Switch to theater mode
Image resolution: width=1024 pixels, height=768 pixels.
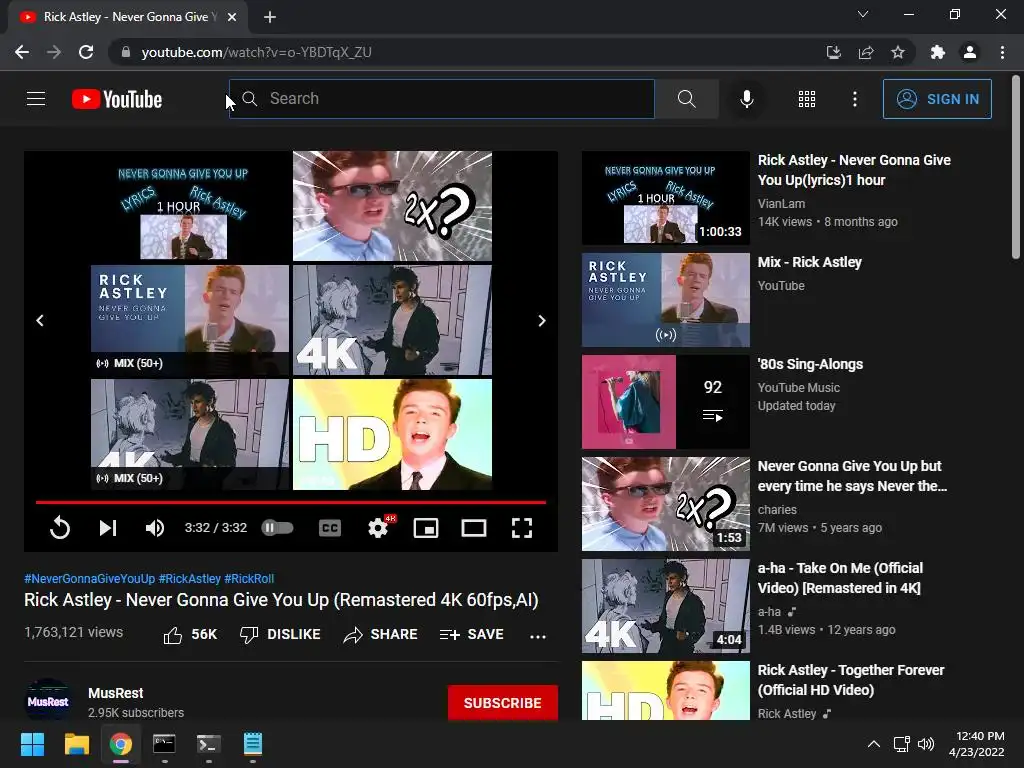click(x=473, y=528)
